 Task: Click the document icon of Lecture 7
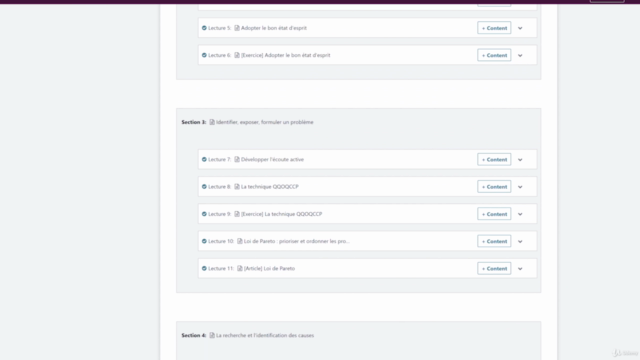(237, 160)
